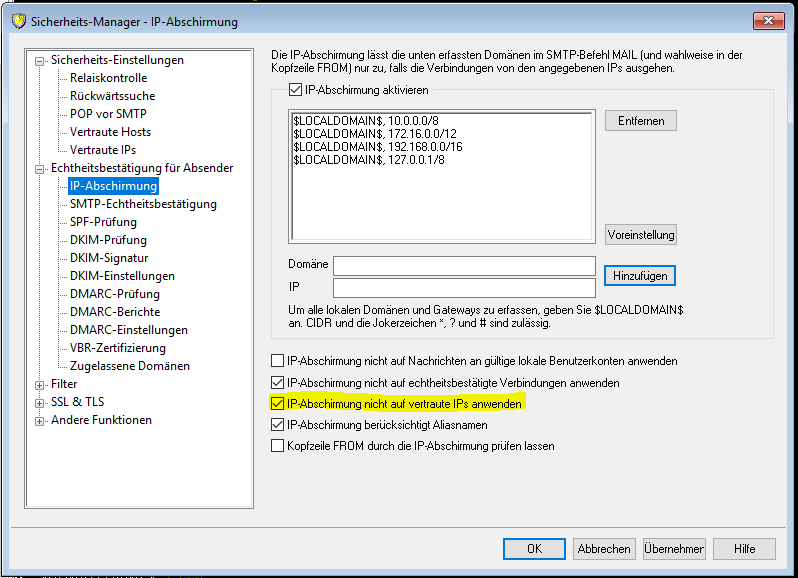Close the Sicherheits-Manager dialog window
798x578 pixels.
(x=766, y=19)
